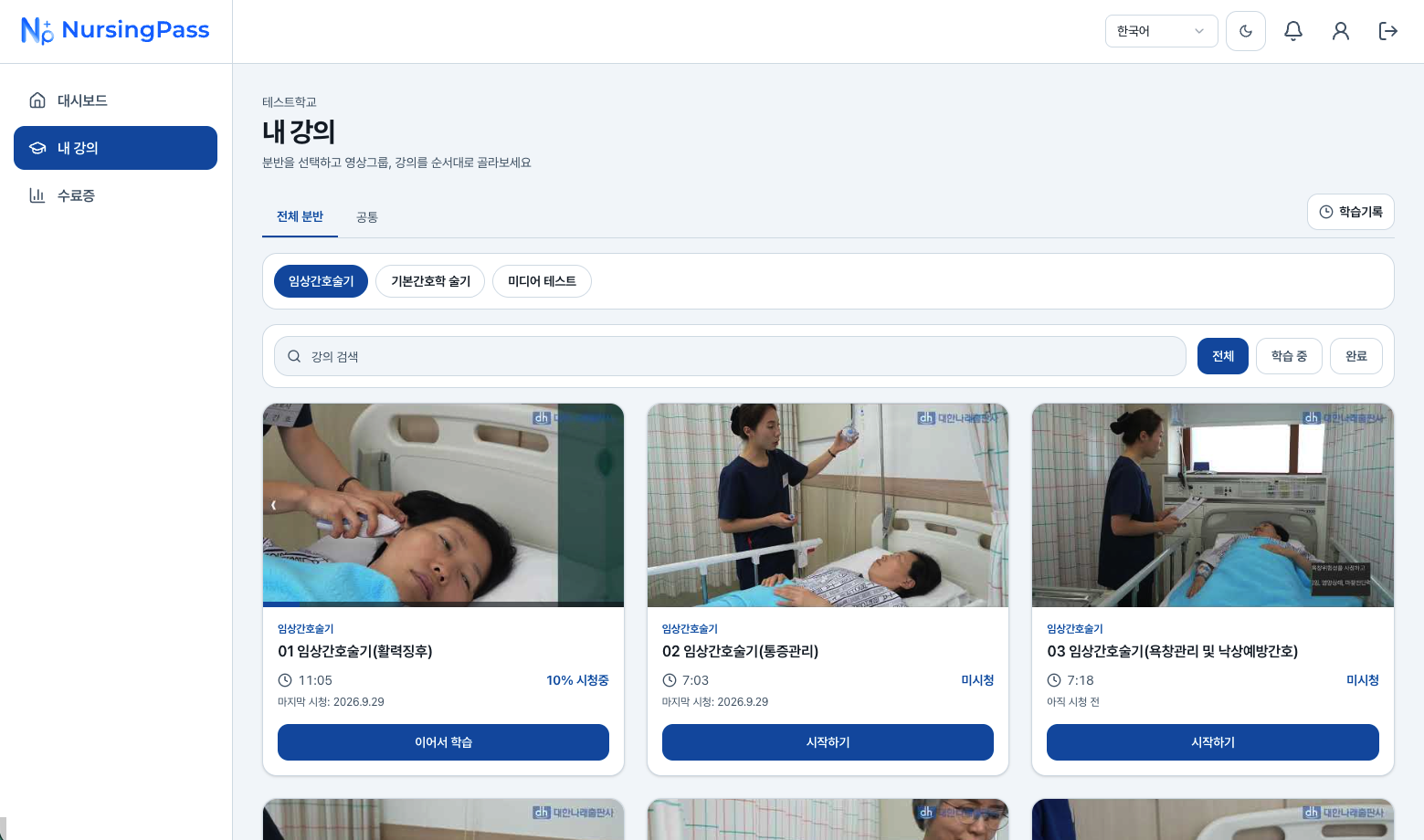
Task: Open notifications via the bell icon
Action: (1293, 31)
